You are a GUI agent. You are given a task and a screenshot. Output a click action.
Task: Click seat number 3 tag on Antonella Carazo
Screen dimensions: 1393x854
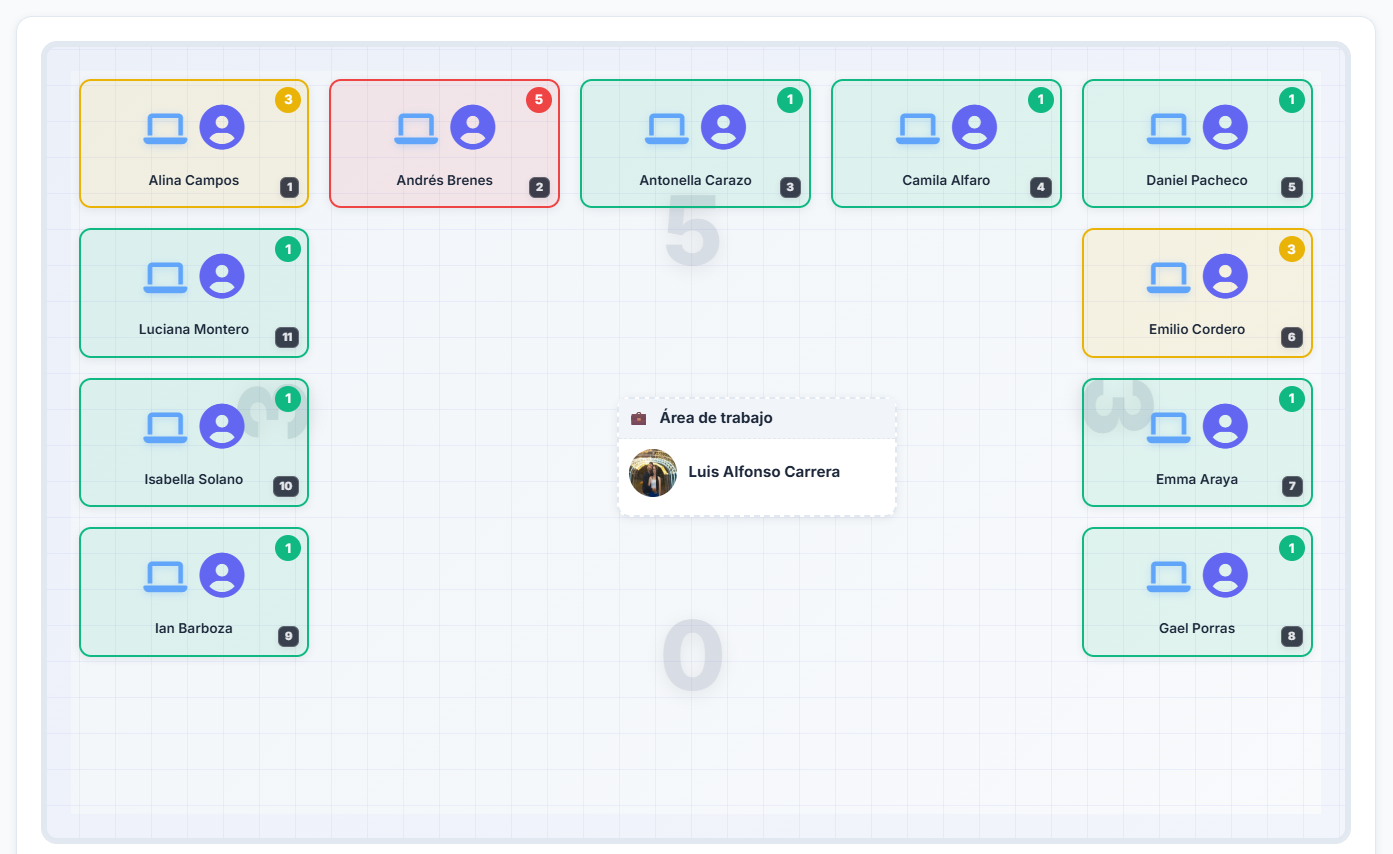[790, 187]
